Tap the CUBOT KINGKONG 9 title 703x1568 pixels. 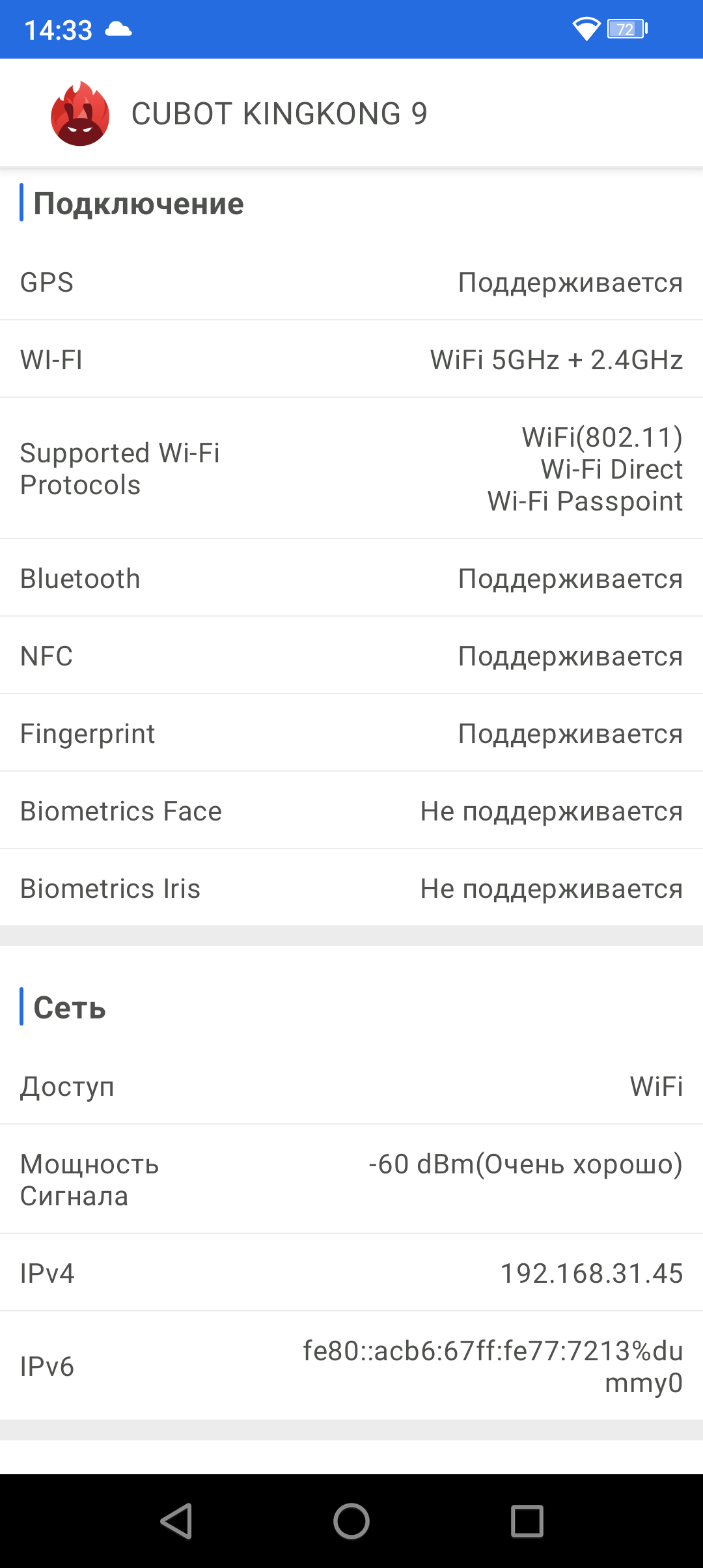(x=279, y=114)
